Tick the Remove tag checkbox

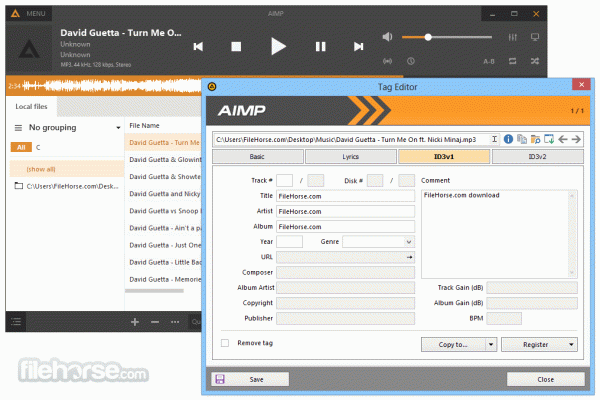click(x=225, y=343)
